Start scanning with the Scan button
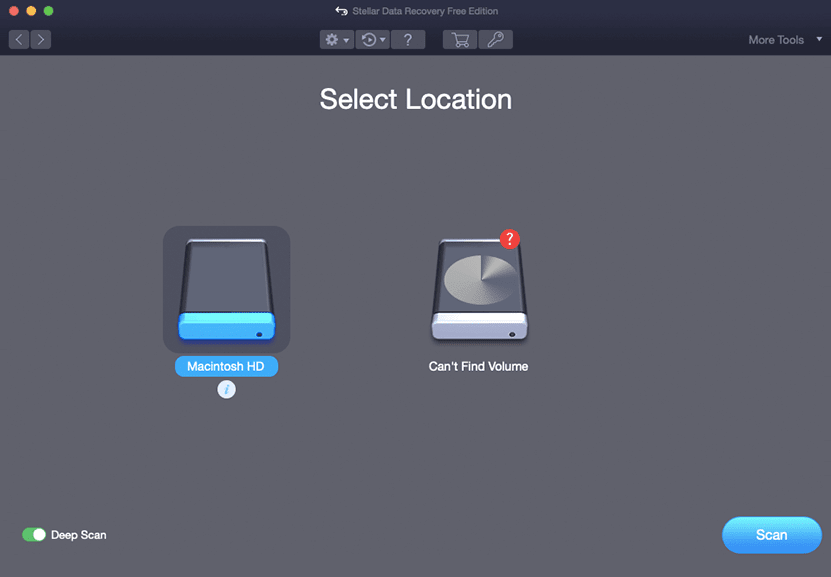The height and width of the screenshot is (577, 831). tap(771, 535)
